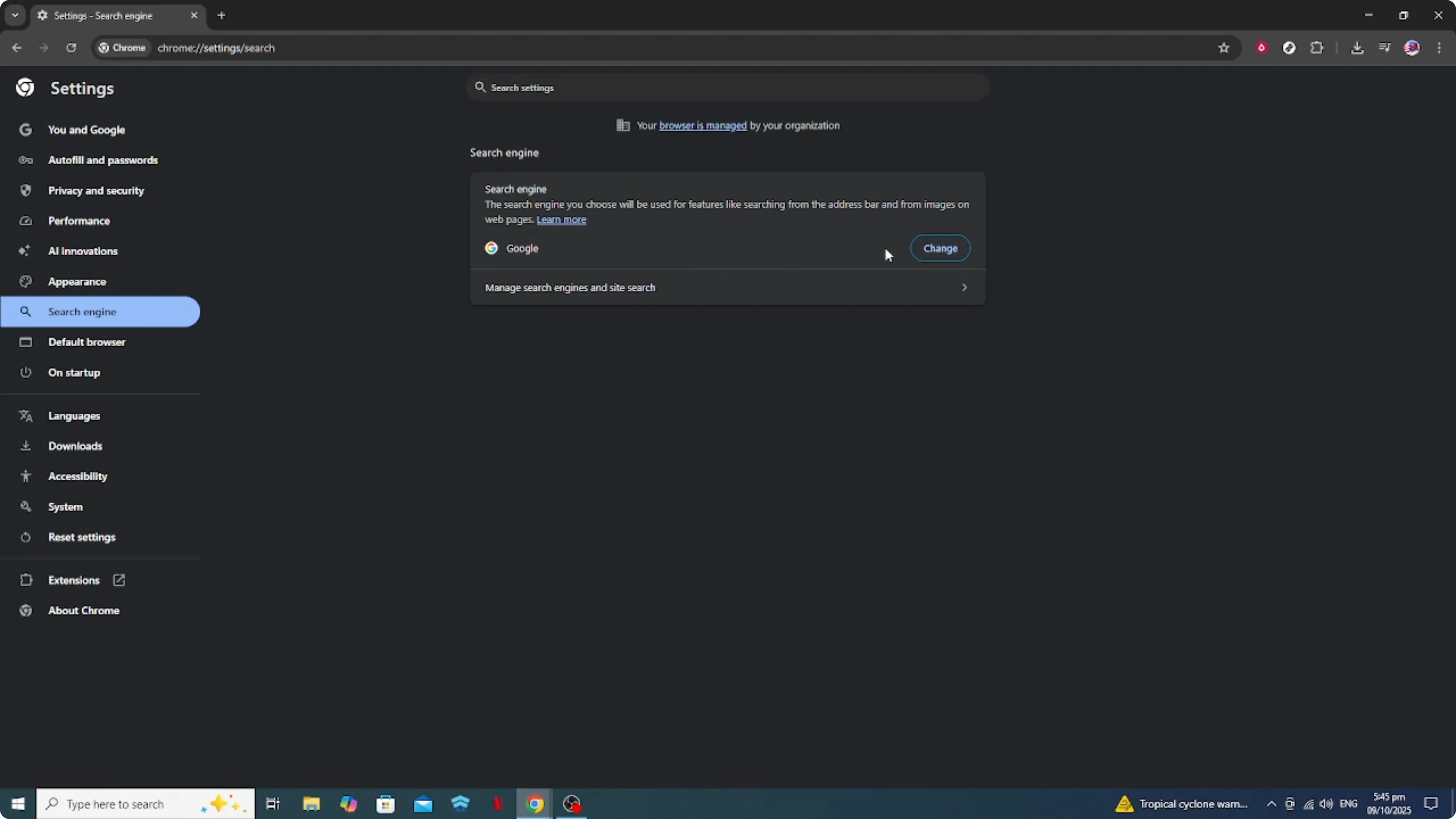
Task: Click the Chrome logo beside Settings title
Action: 25,87
